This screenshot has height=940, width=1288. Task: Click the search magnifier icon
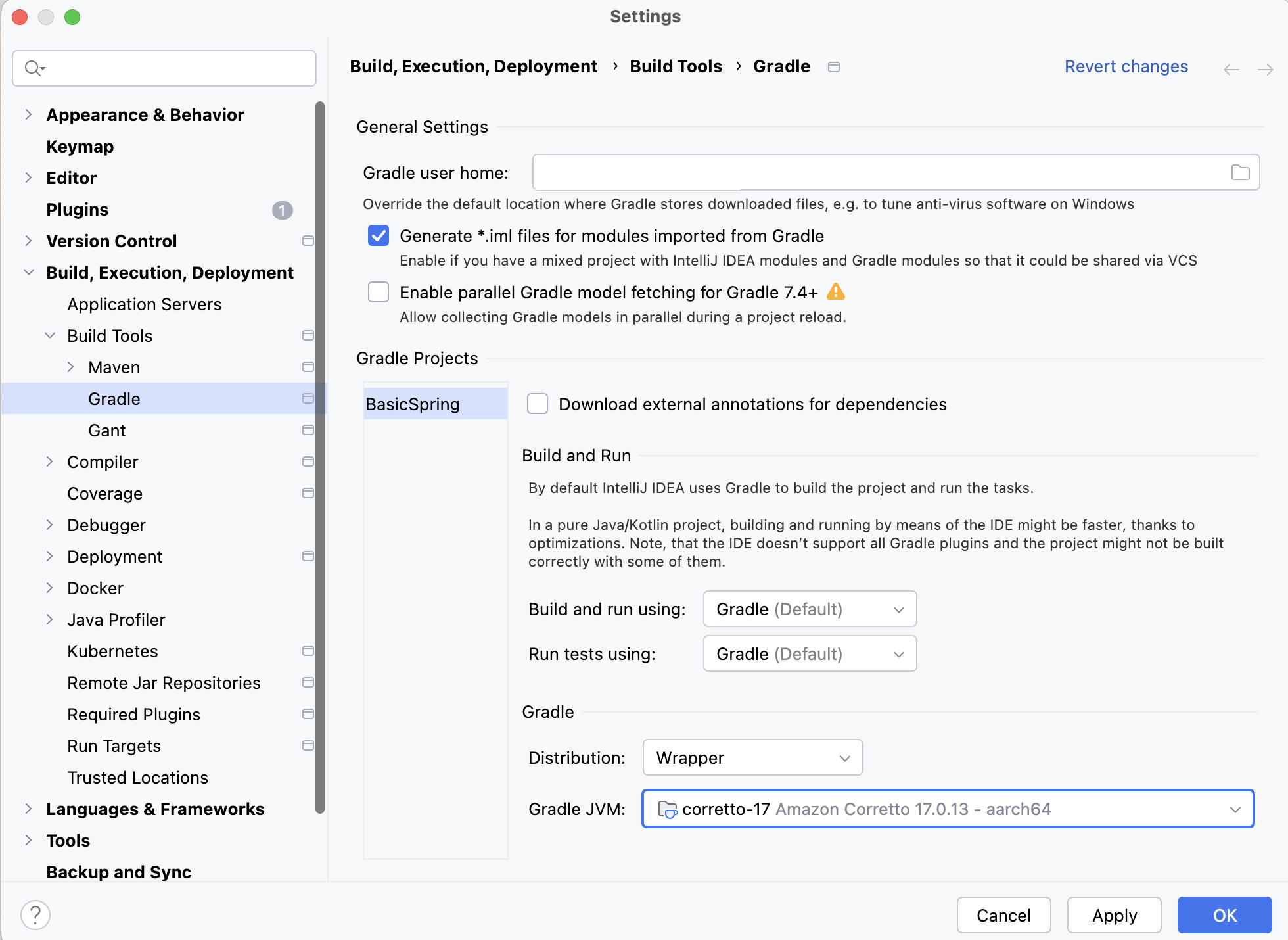tap(34, 68)
